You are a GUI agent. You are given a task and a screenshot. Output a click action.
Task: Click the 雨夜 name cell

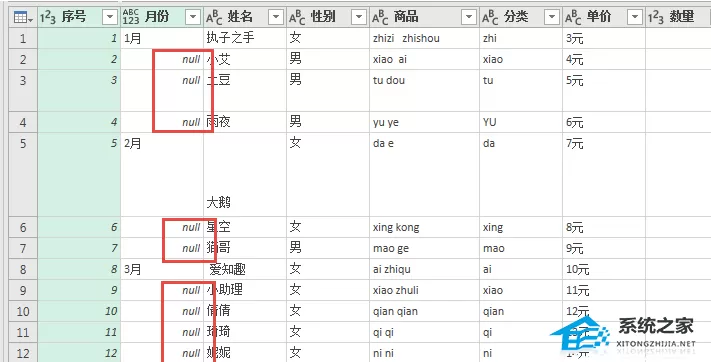point(245,122)
